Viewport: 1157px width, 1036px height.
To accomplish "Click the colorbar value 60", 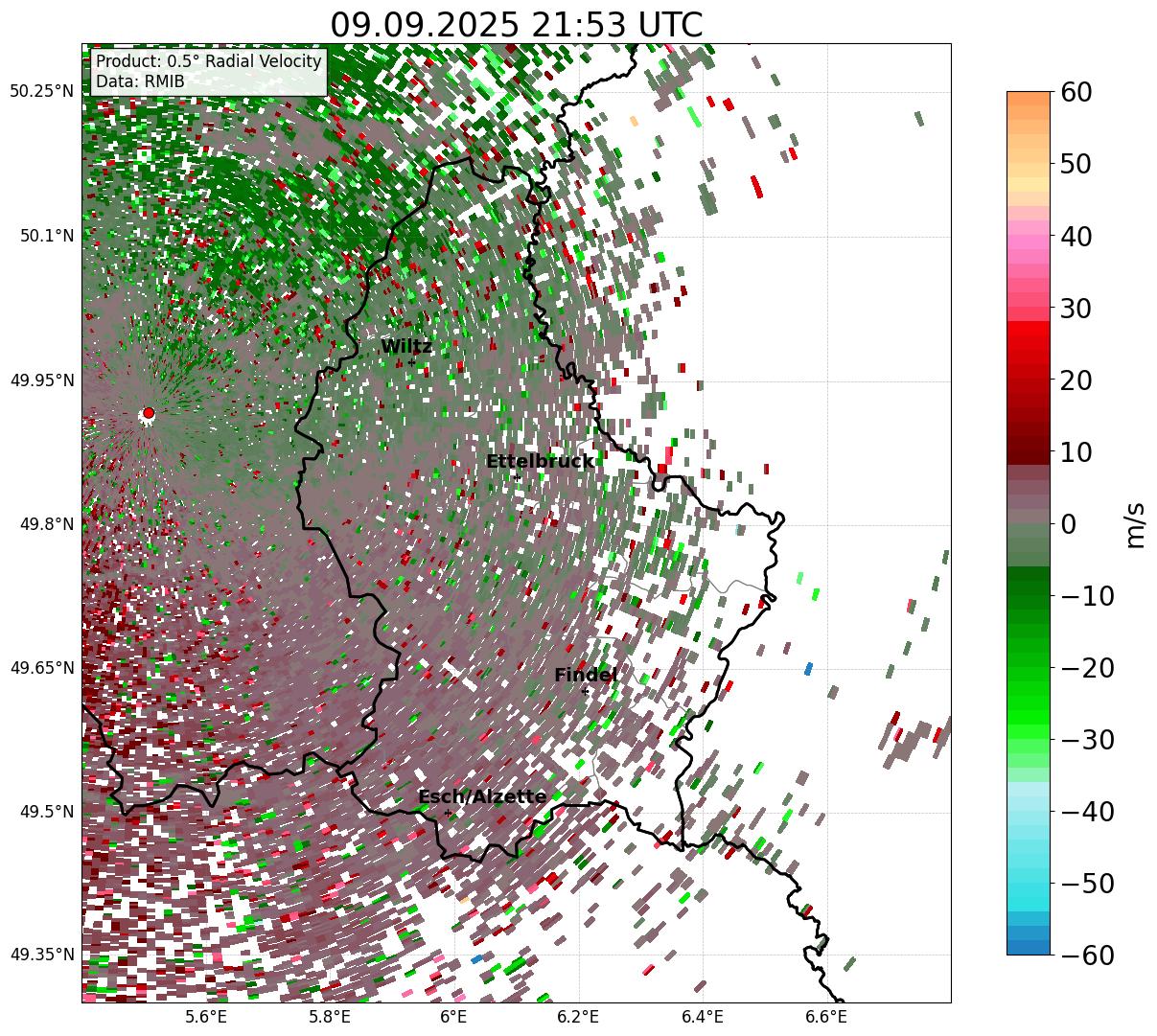I will (x=1076, y=92).
